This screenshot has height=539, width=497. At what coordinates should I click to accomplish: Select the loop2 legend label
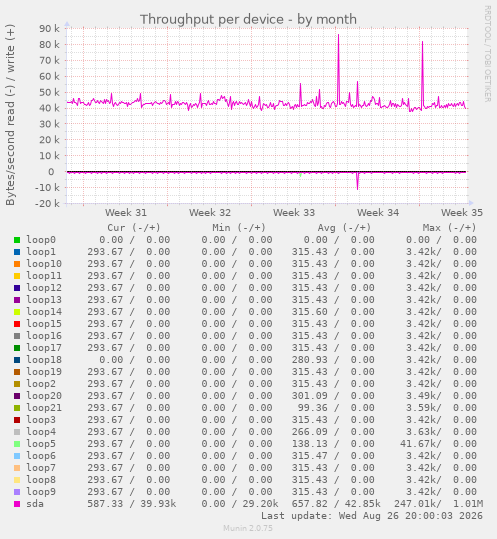pos(41,384)
